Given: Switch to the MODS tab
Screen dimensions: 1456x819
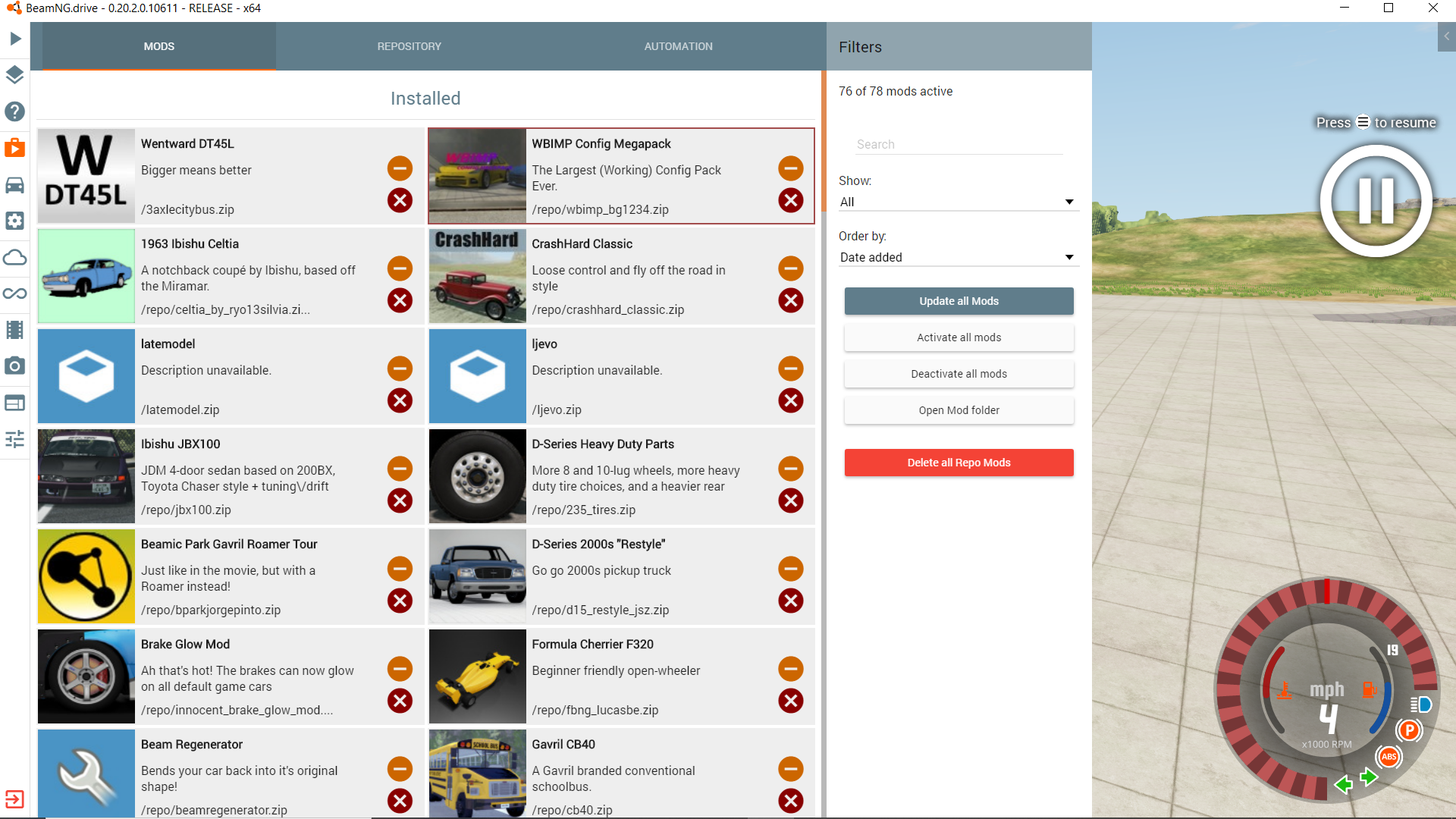Looking at the screenshot, I should point(159,46).
